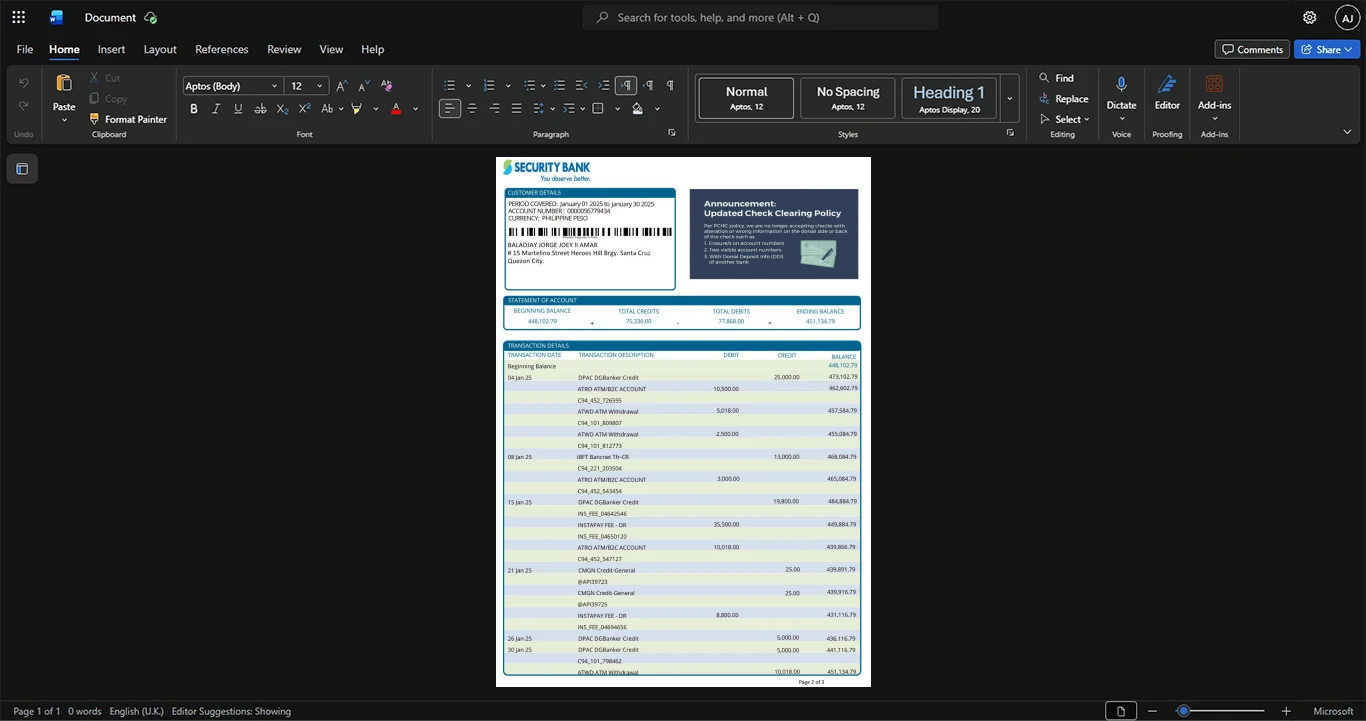Click Undo in the ribbon
Image resolution: width=1366 pixels, height=721 pixels.
pyautogui.click(x=24, y=82)
